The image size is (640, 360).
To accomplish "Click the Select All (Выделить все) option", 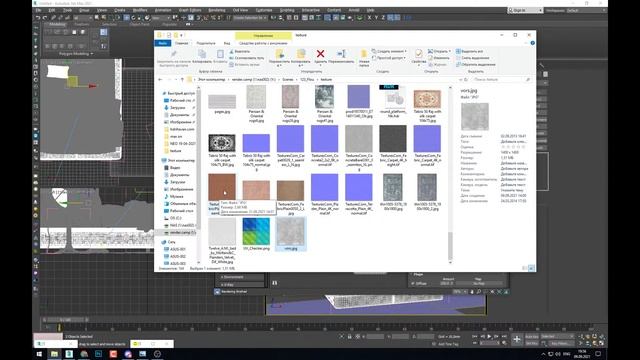I will coord(469,51).
